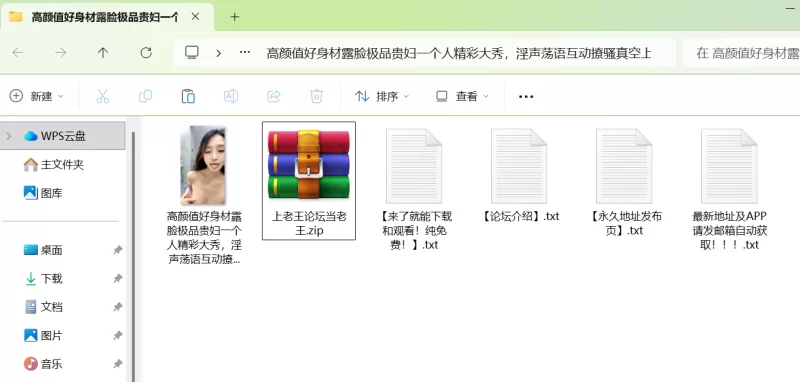Click the pin icon next to 下载
Image resolution: width=800 pixels, height=382 pixels.
click(x=118, y=278)
